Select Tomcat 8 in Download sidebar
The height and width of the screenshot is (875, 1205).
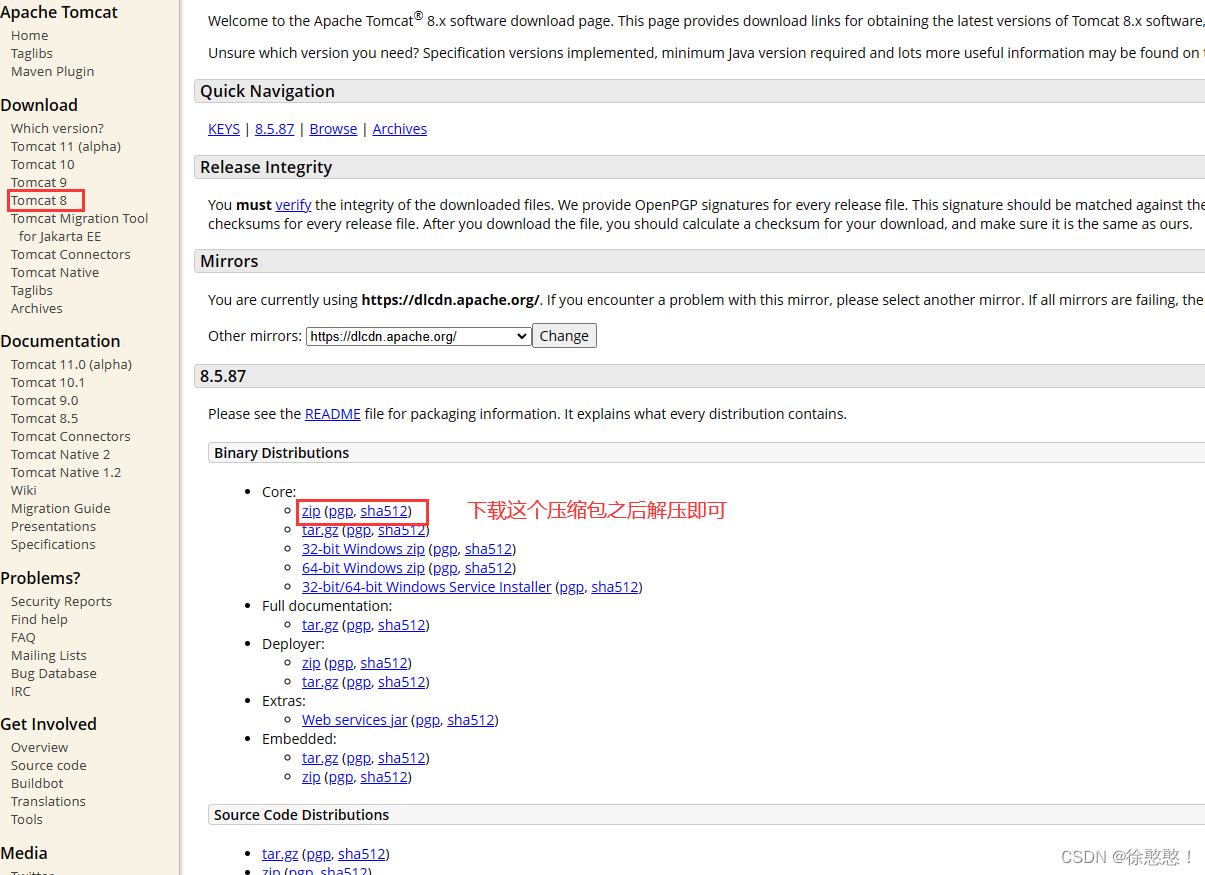(x=39, y=201)
